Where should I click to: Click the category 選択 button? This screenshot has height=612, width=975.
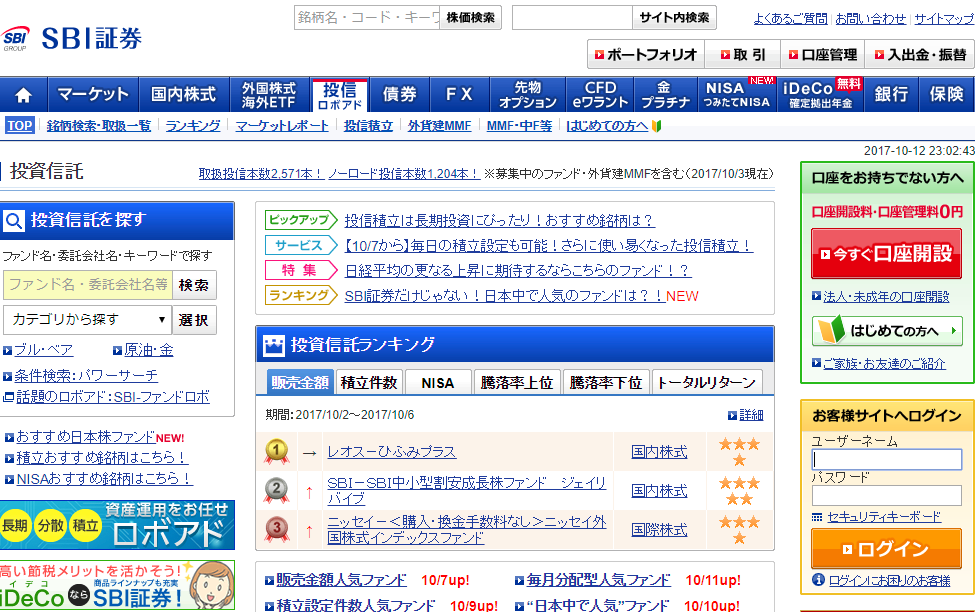194,320
